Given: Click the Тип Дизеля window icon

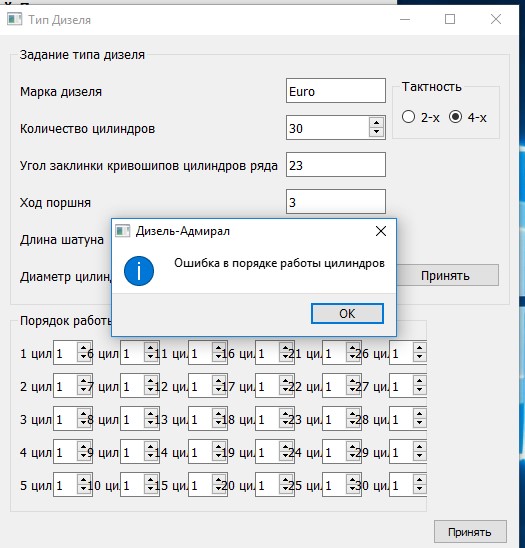Looking at the screenshot, I should (x=14, y=19).
